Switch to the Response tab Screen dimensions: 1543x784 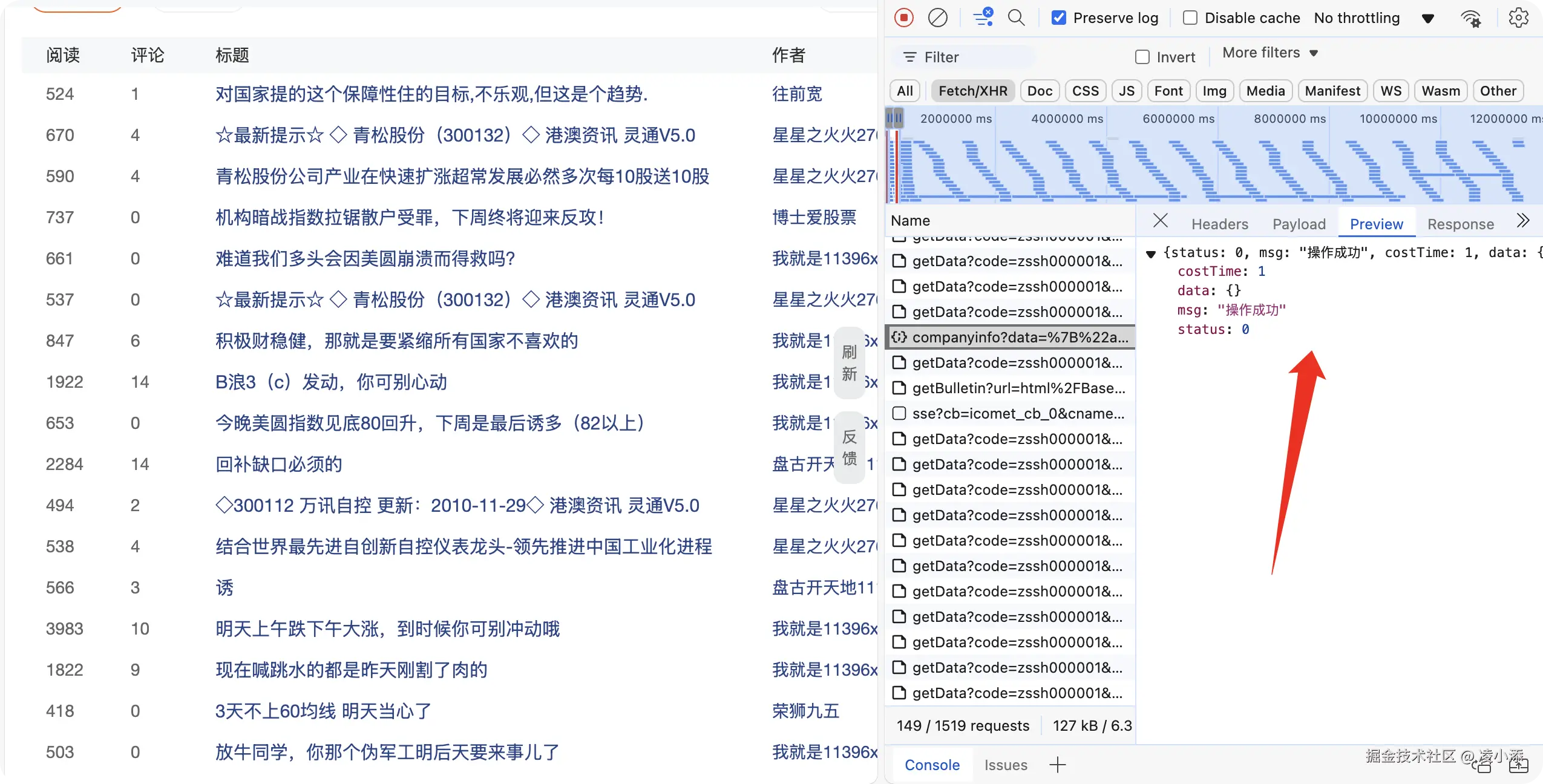pos(1460,224)
